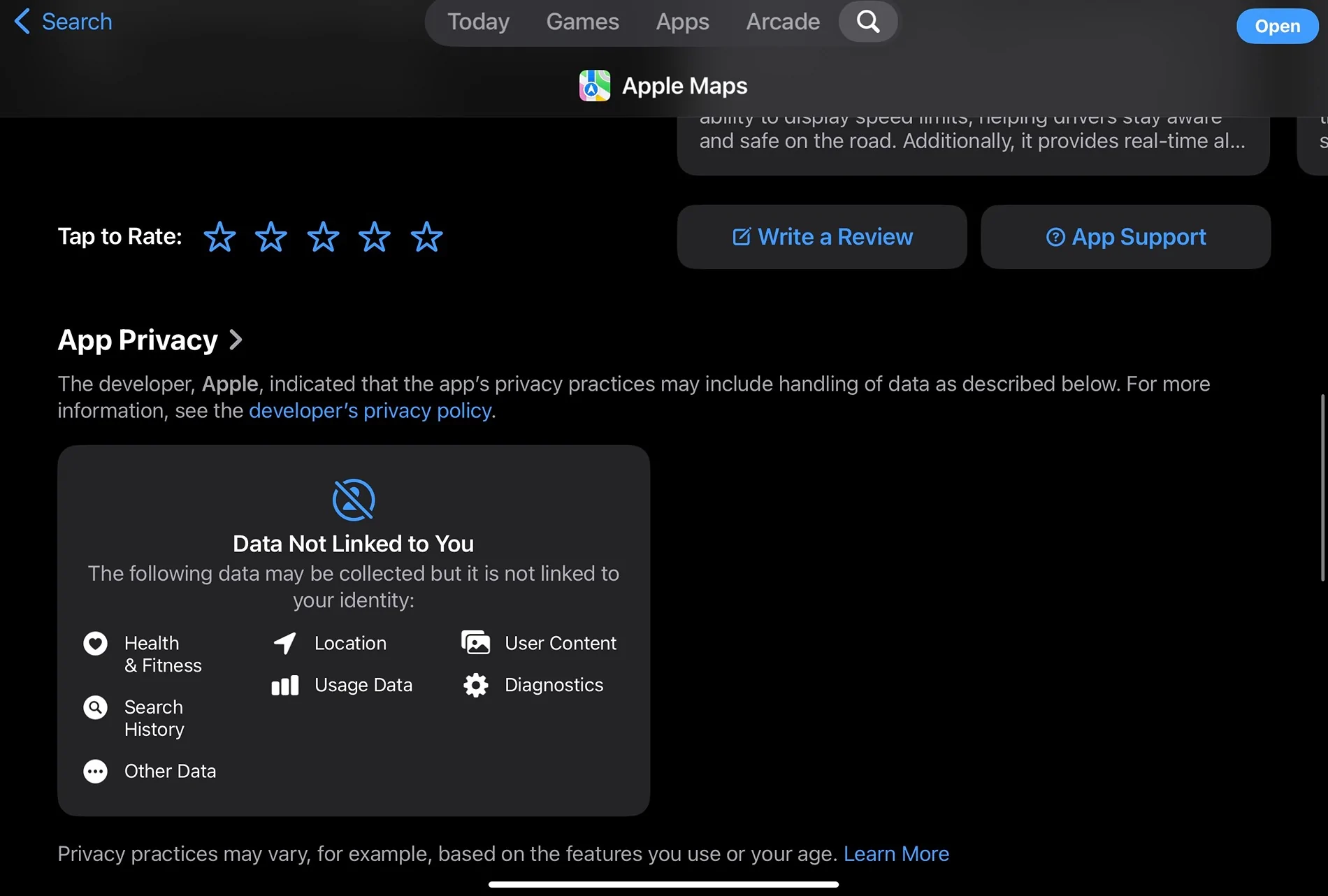The image size is (1328, 896).
Task: Click the Data Not Linked to You icon
Action: (x=354, y=500)
